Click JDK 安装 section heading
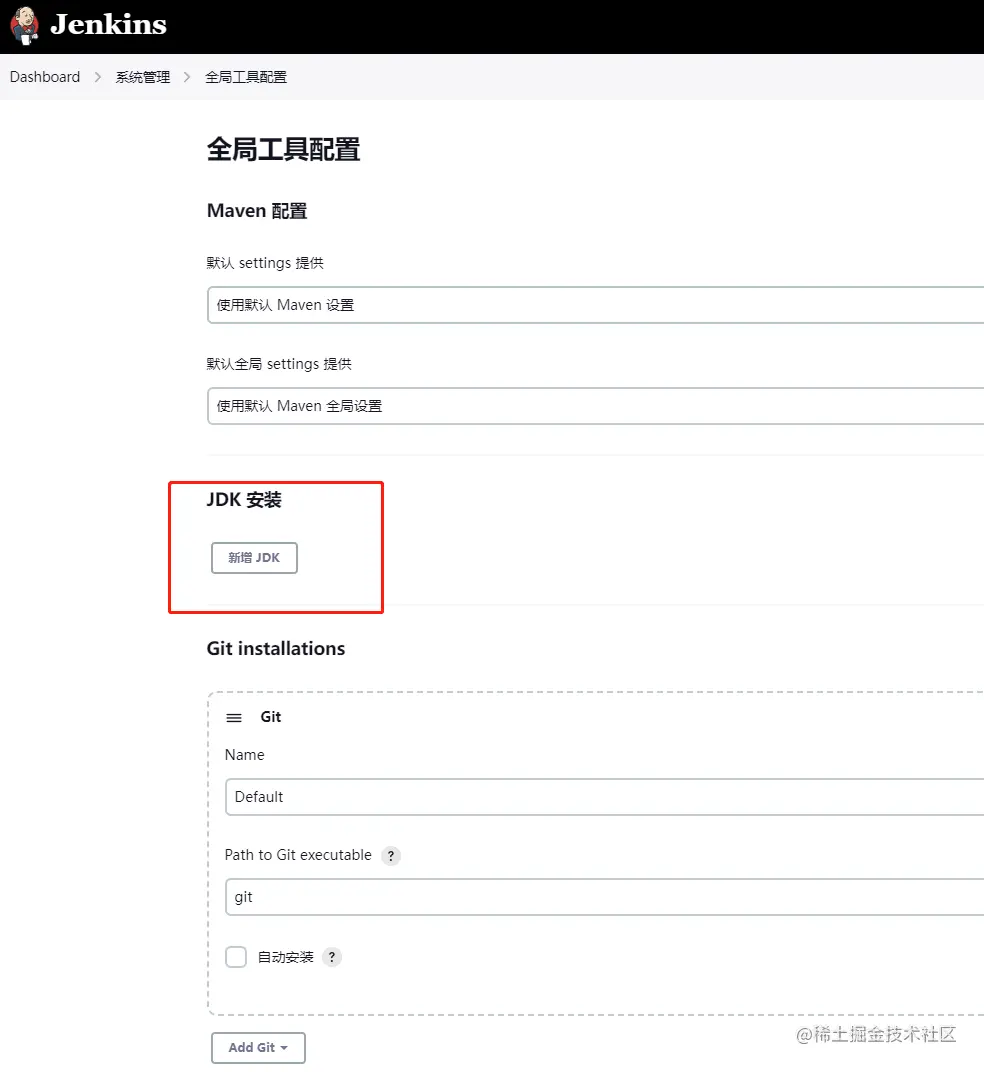984x1072 pixels. click(244, 500)
